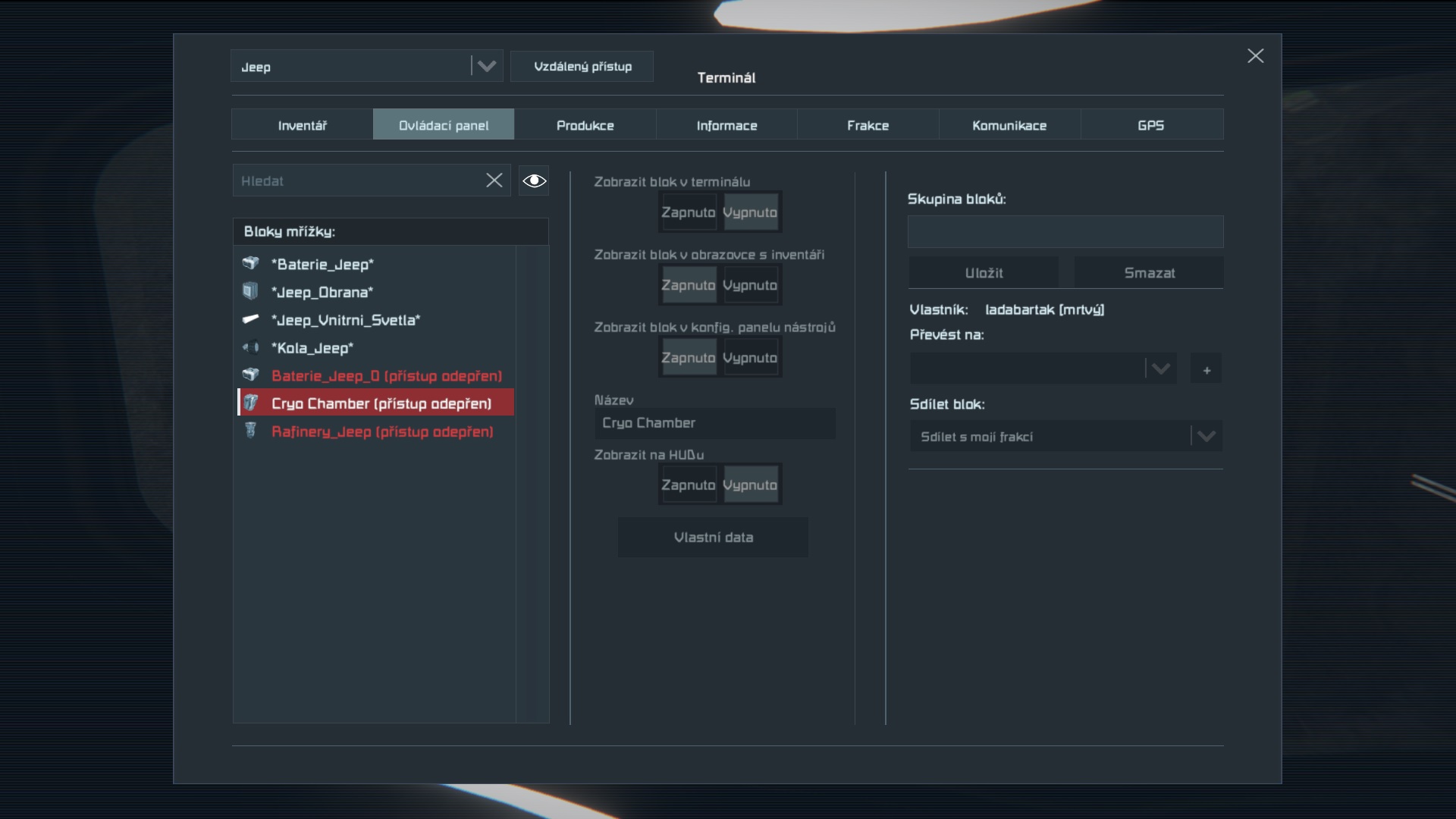1456x819 pixels.
Task: Click the light icon beside *Jeep_Vnitrni_Svetla*
Action: click(x=250, y=319)
